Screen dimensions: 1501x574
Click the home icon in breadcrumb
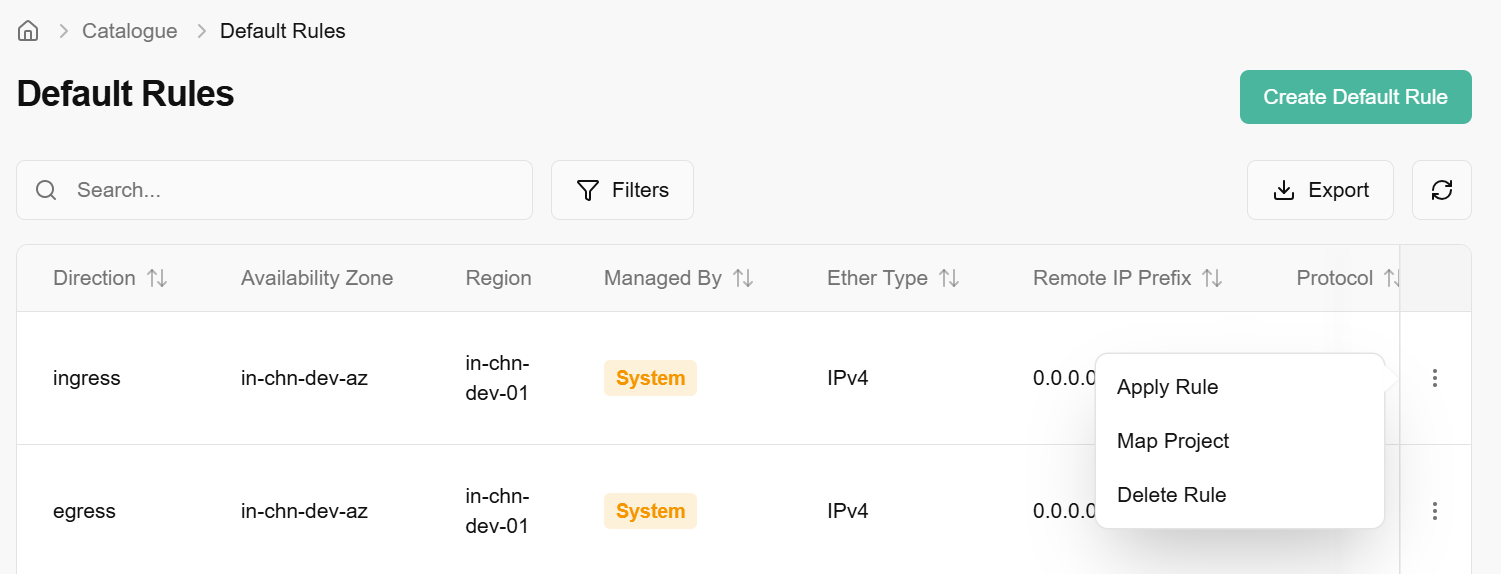click(28, 31)
